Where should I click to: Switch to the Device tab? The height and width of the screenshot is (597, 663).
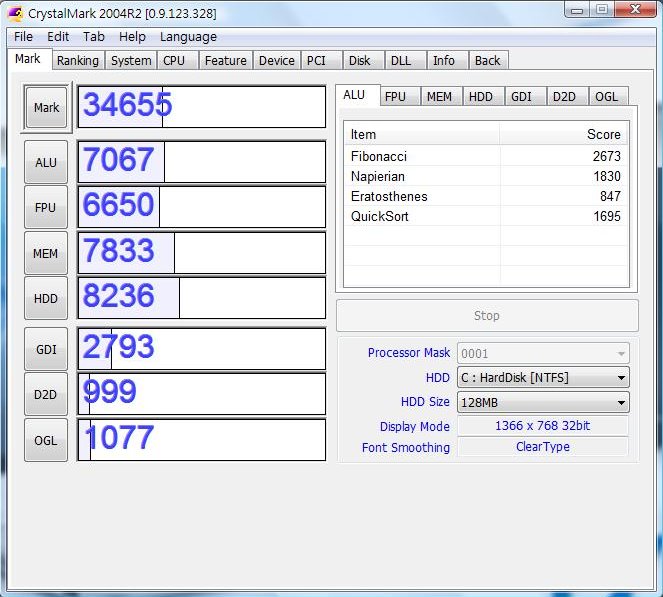tap(277, 60)
